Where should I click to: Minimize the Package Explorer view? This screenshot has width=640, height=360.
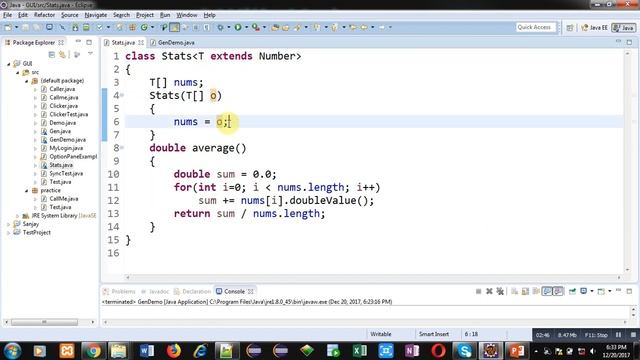click(78, 42)
